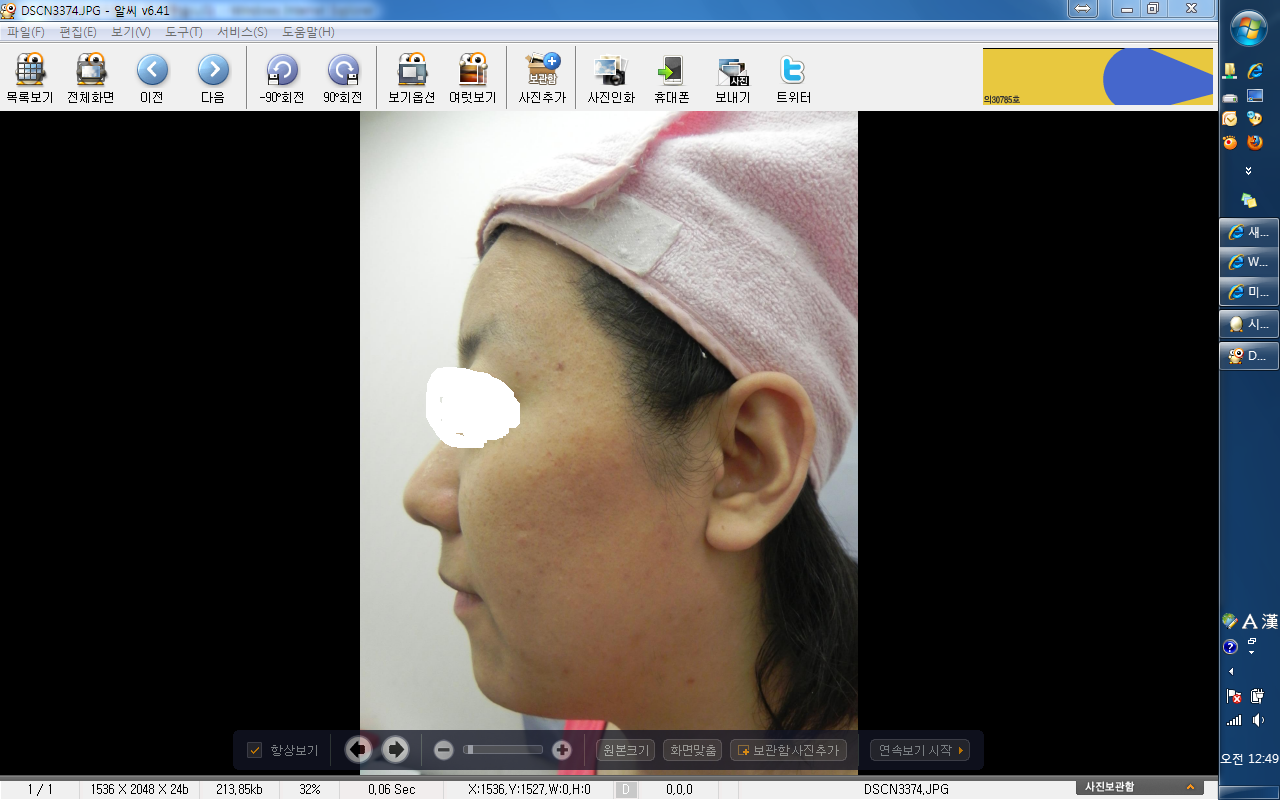This screenshot has height=800, width=1280.
Task: Go to next image with 다음
Action: pyautogui.click(x=213, y=79)
